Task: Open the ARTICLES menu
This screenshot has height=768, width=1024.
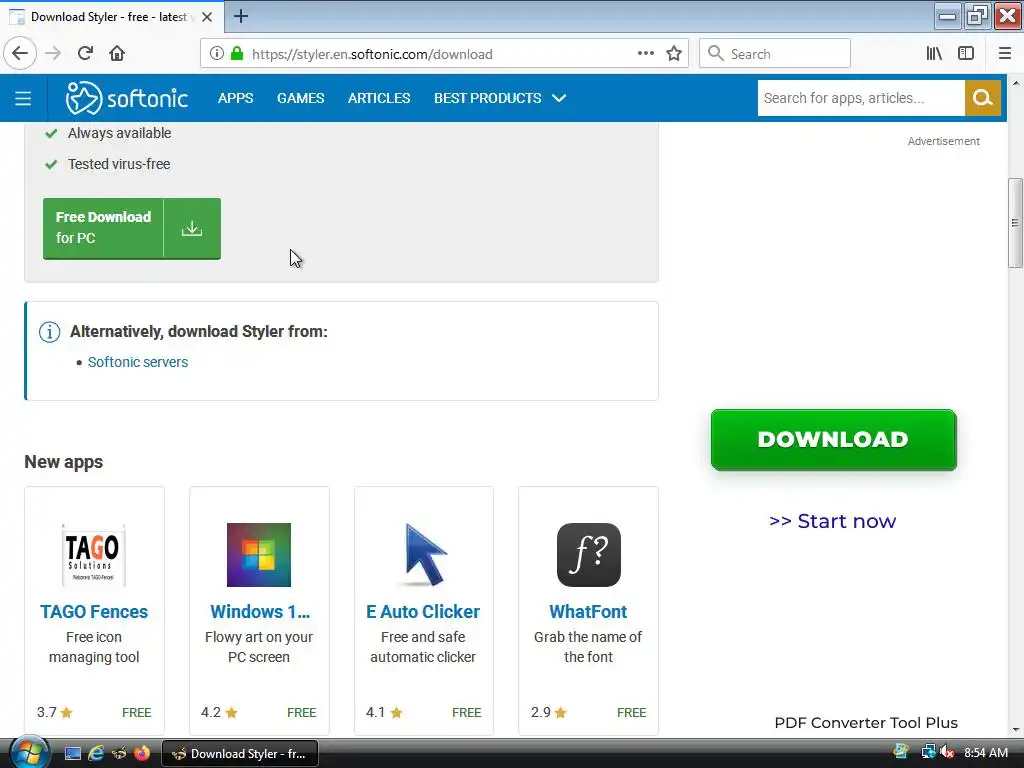Action: pyautogui.click(x=379, y=98)
